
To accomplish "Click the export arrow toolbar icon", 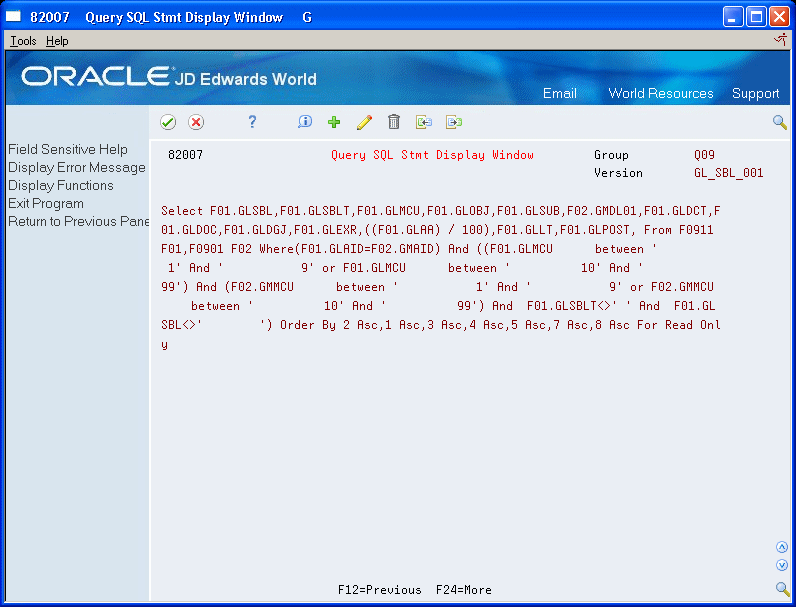I will coord(454,122).
